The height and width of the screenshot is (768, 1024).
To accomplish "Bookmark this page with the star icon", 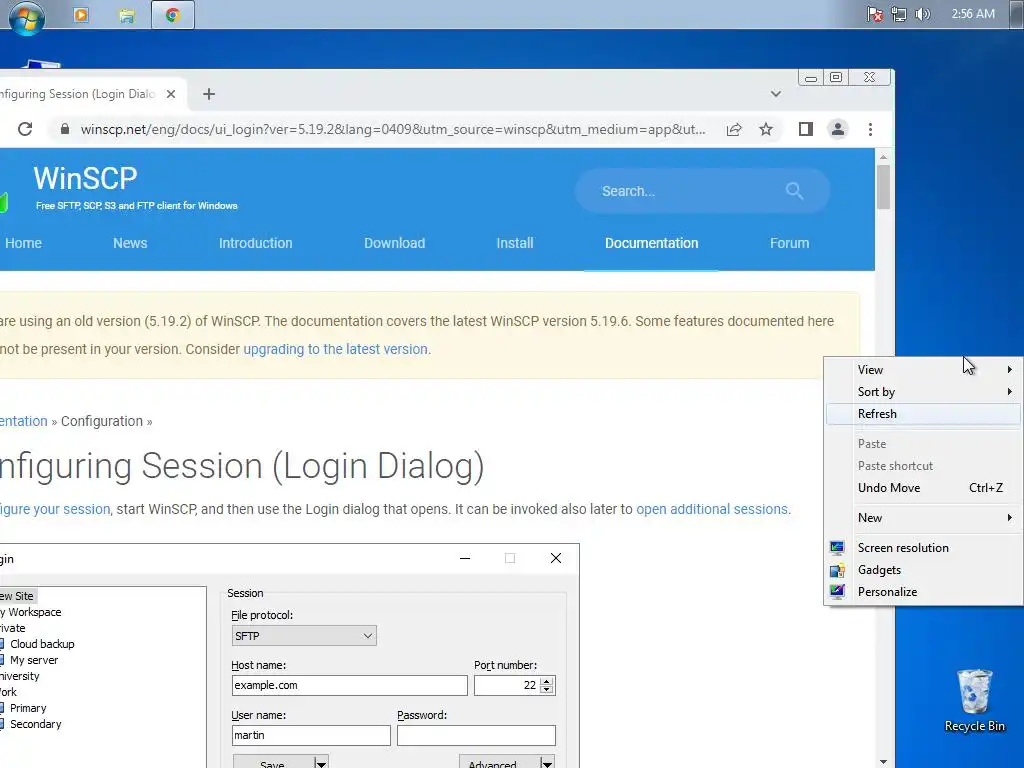I will coord(765,129).
